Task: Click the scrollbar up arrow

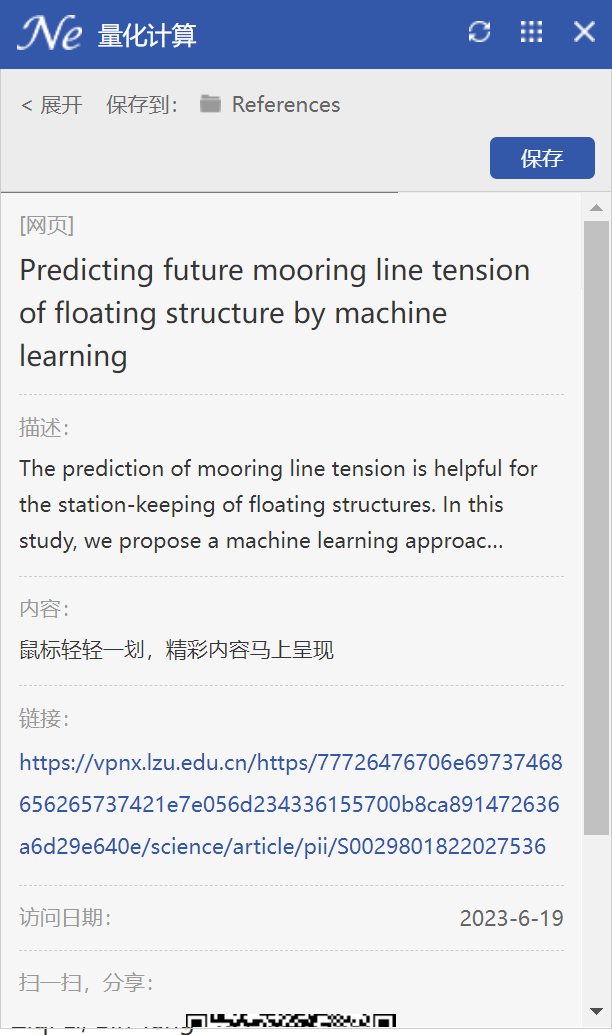Action: click(x=597, y=207)
